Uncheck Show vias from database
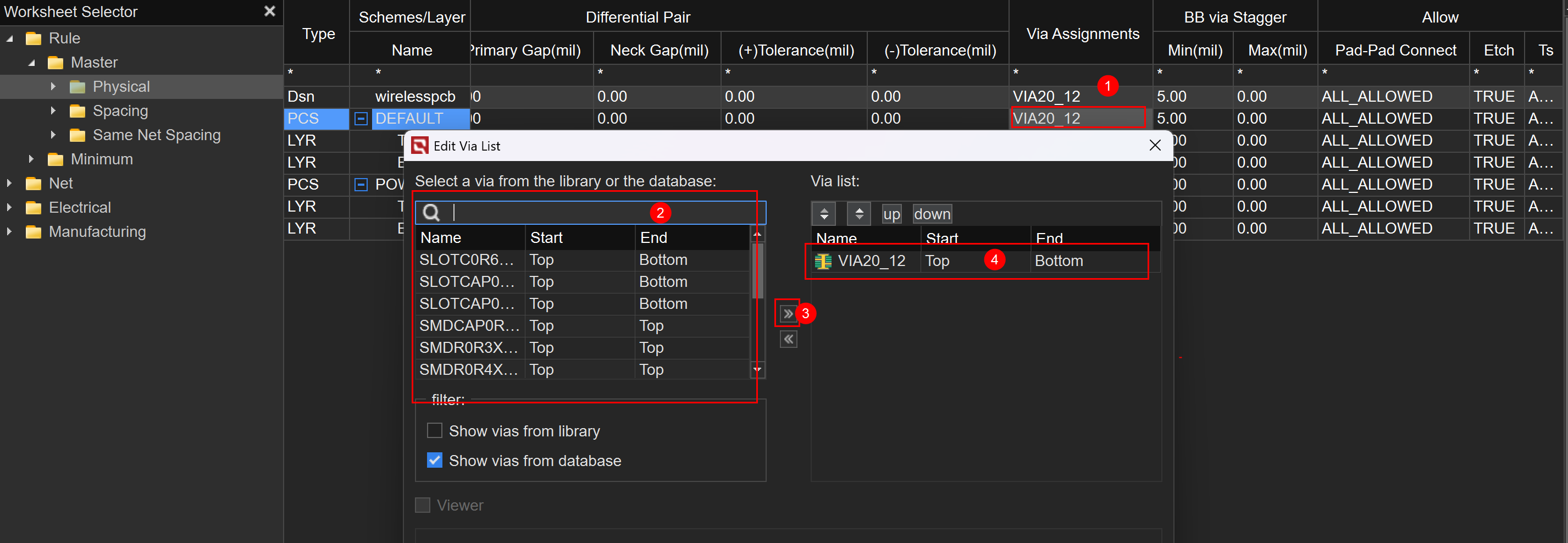The height and width of the screenshot is (543, 1568). point(434,461)
